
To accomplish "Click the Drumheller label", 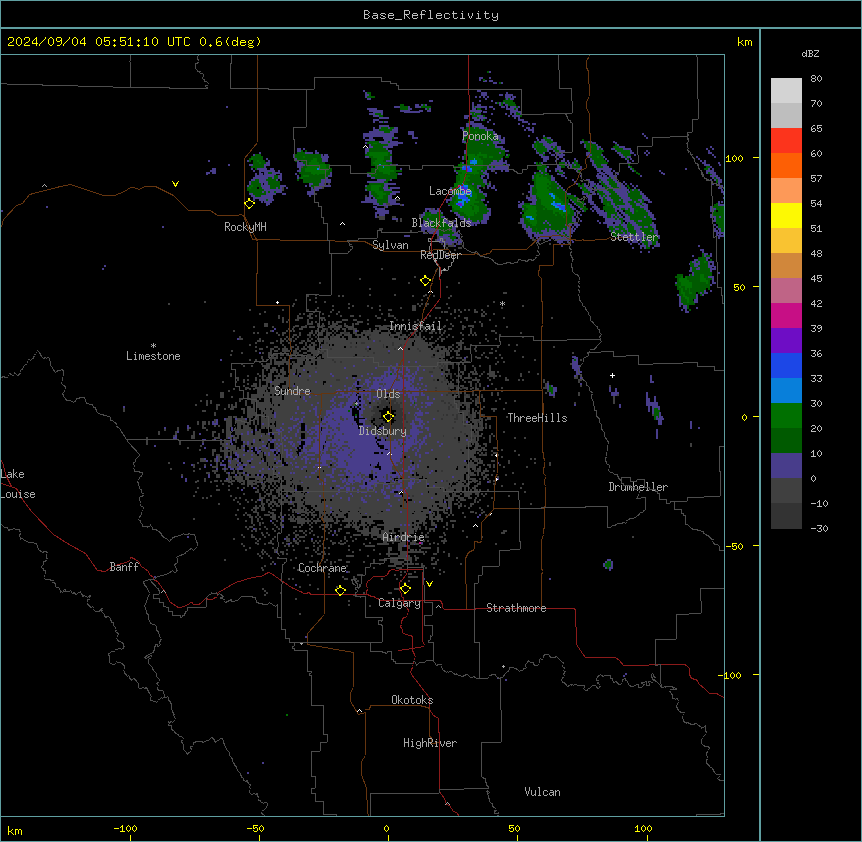I will point(638,487).
